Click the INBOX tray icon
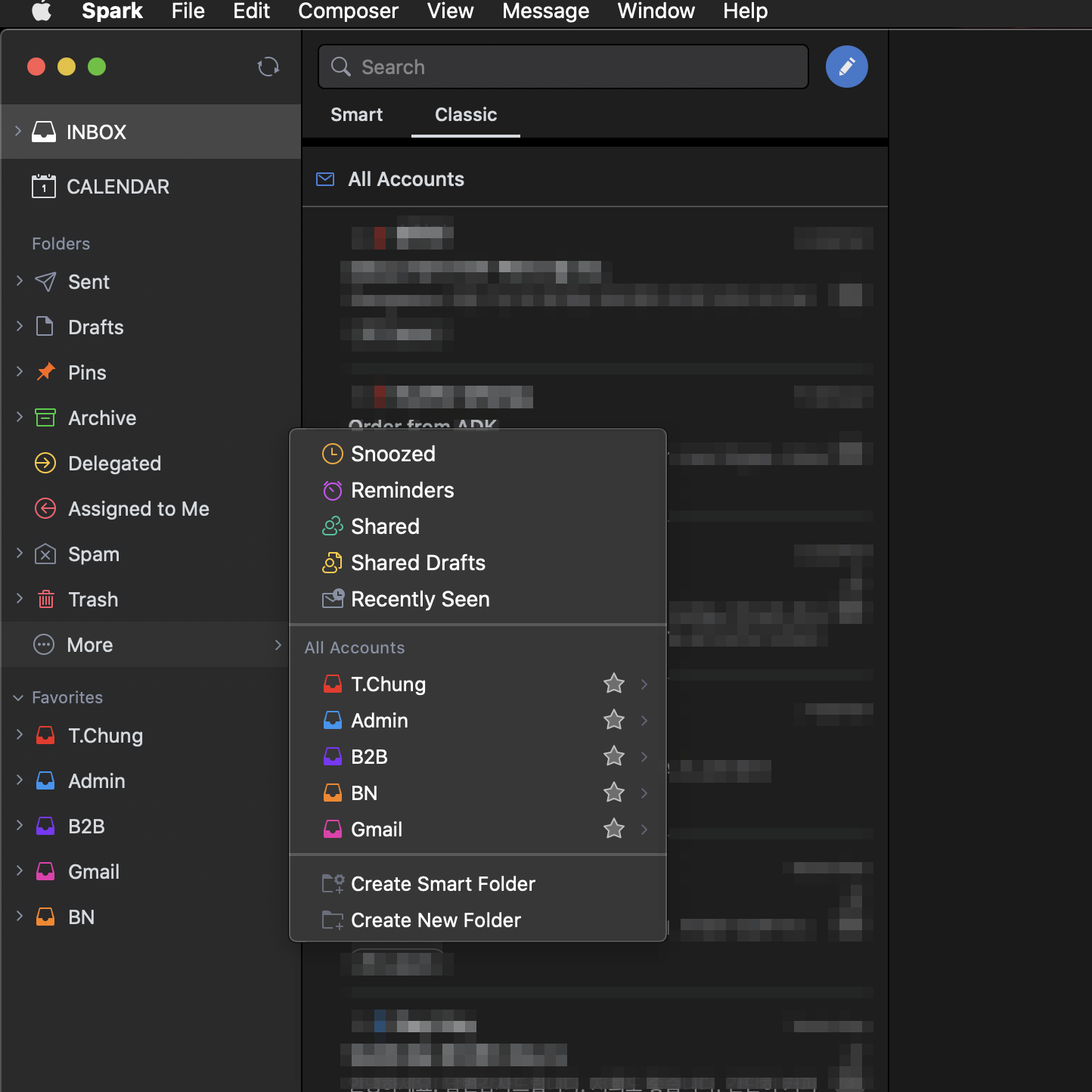1092x1092 pixels. click(x=44, y=132)
